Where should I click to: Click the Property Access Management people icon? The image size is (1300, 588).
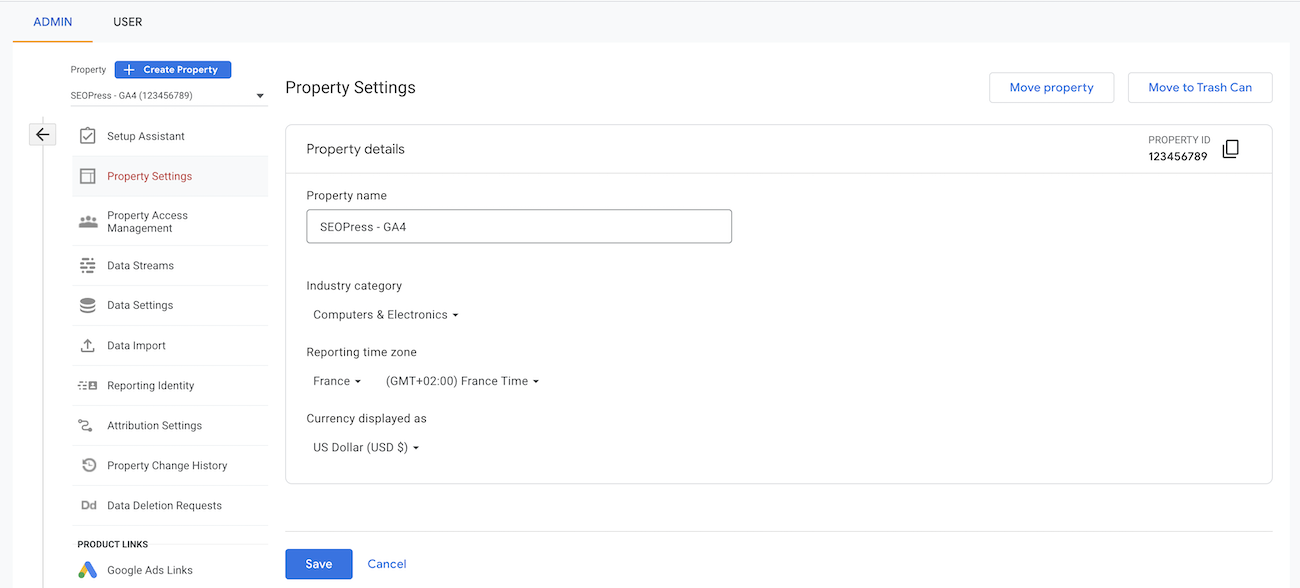pyautogui.click(x=88, y=222)
